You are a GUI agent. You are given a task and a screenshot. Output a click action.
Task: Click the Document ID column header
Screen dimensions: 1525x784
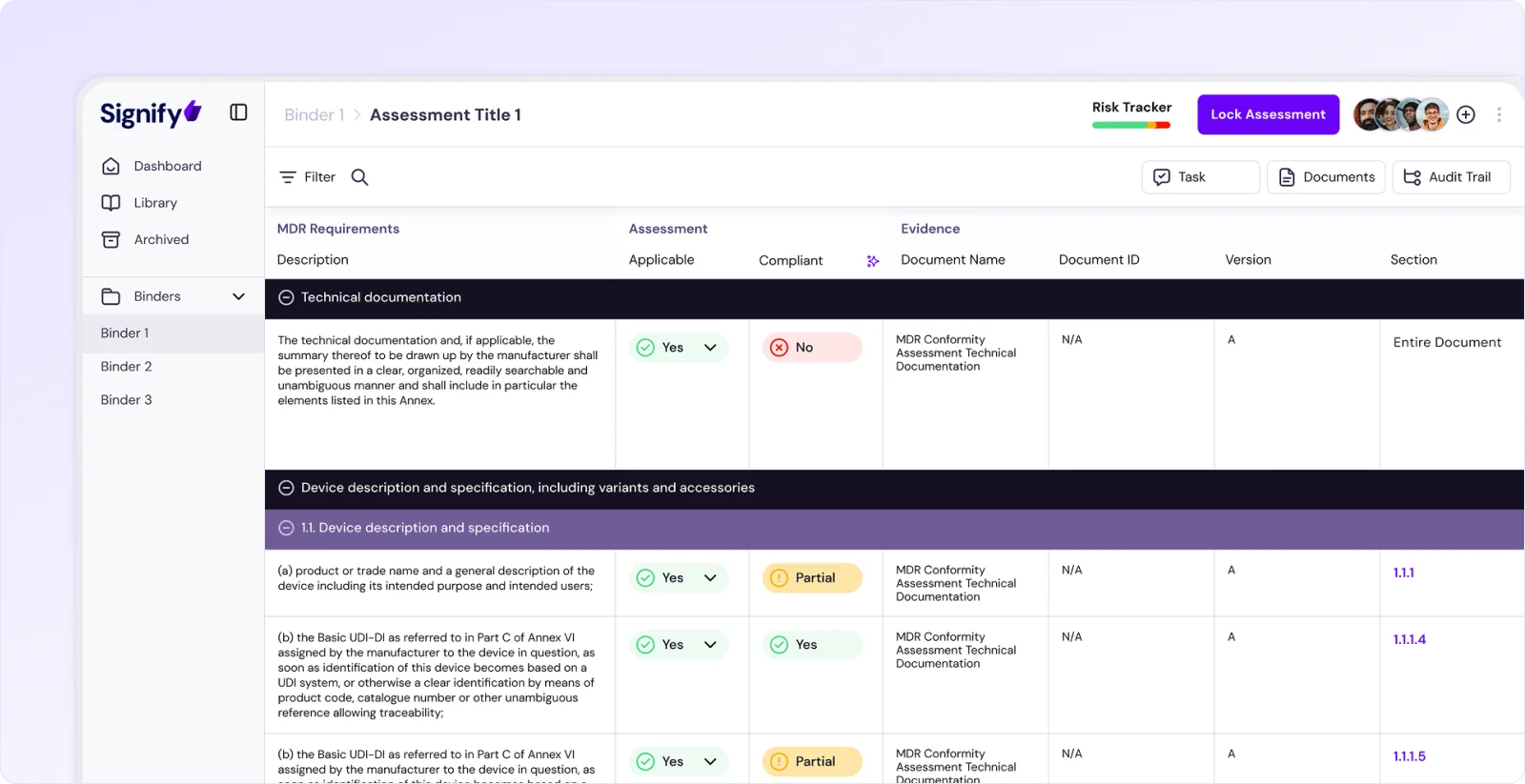pyautogui.click(x=1099, y=260)
